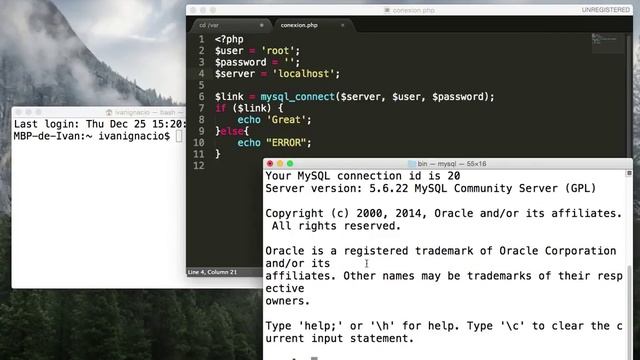
Task: Click the "ERROR" string on line 10
Action: tap(286, 142)
